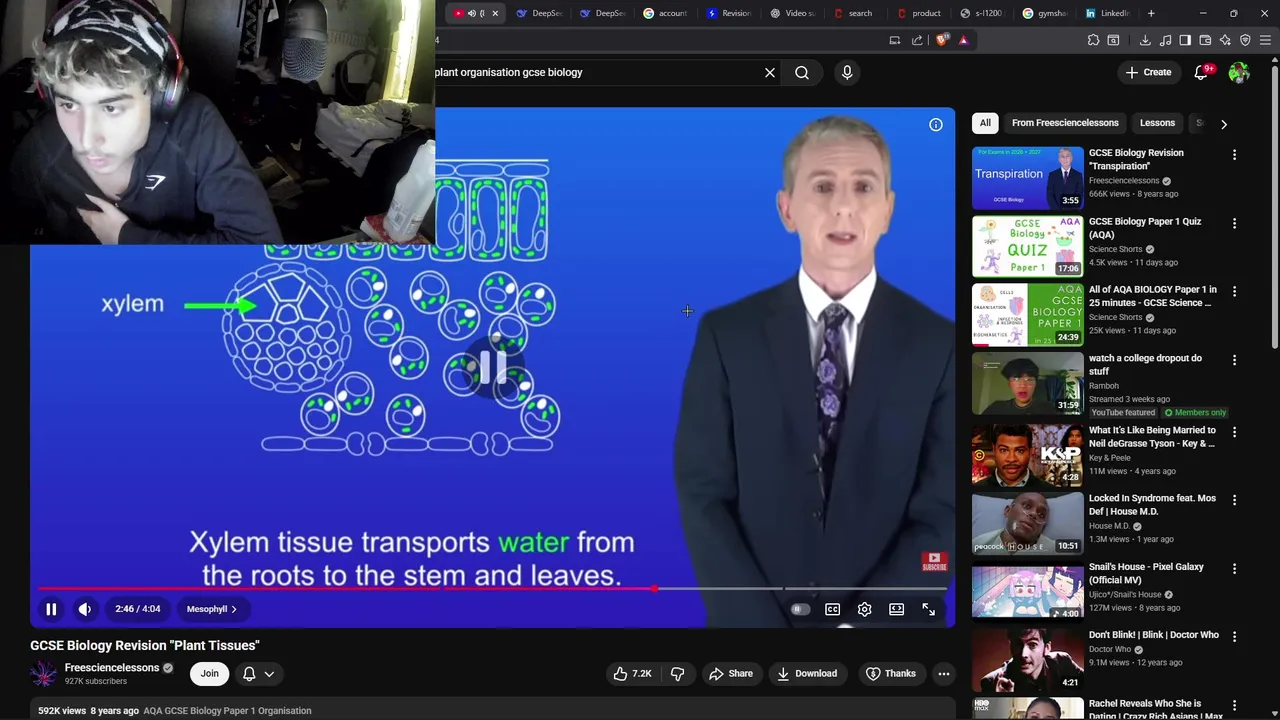This screenshot has width=1280, height=720.
Task: Clear the search box text
Action: [x=770, y=72]
